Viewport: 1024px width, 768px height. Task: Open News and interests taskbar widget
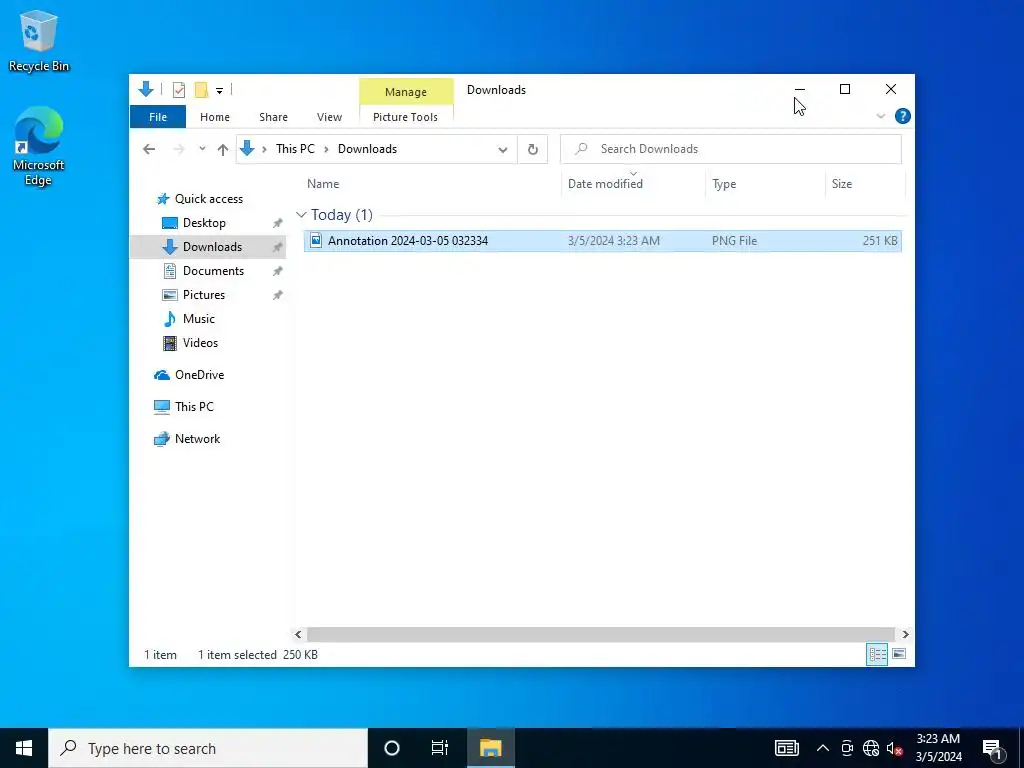point(787,748)
